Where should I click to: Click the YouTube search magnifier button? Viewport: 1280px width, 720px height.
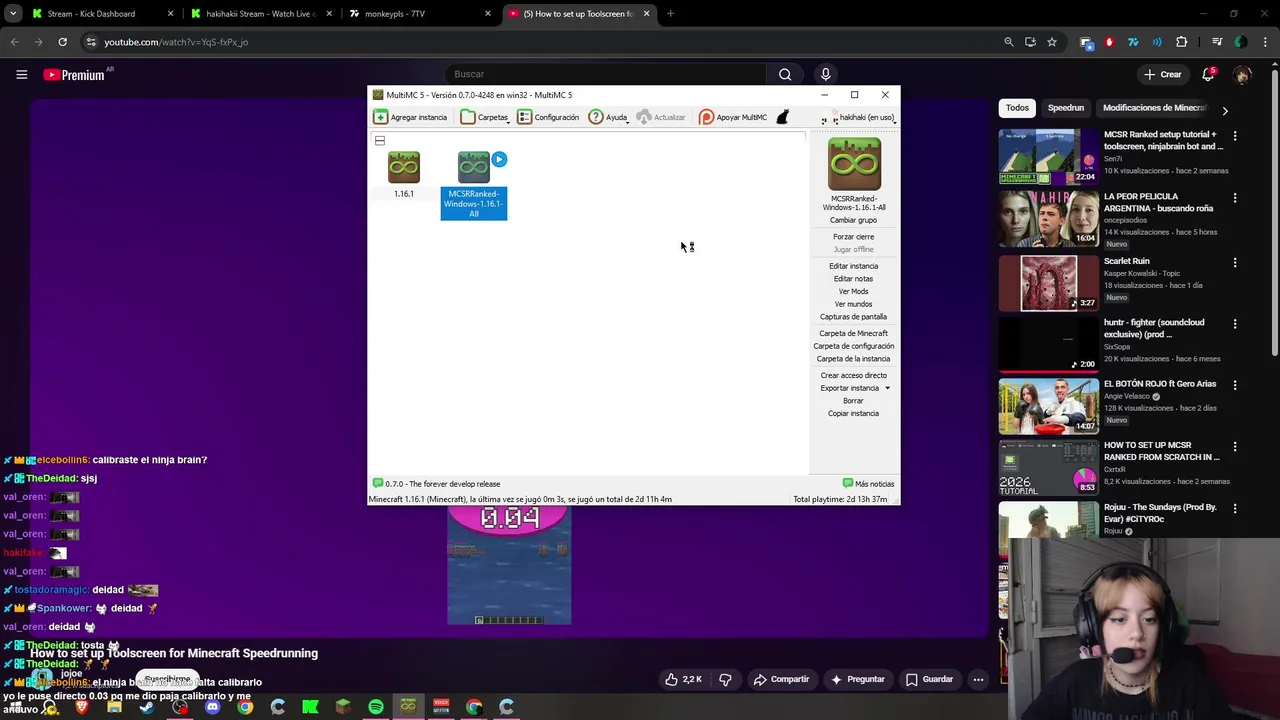tap(785, 74)
